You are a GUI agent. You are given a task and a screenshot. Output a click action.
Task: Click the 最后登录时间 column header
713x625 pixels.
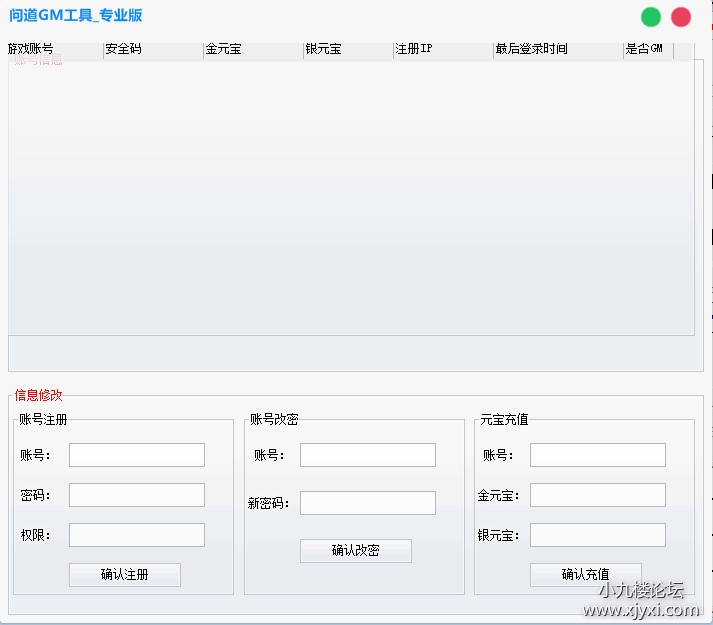(x=558, y=49)
